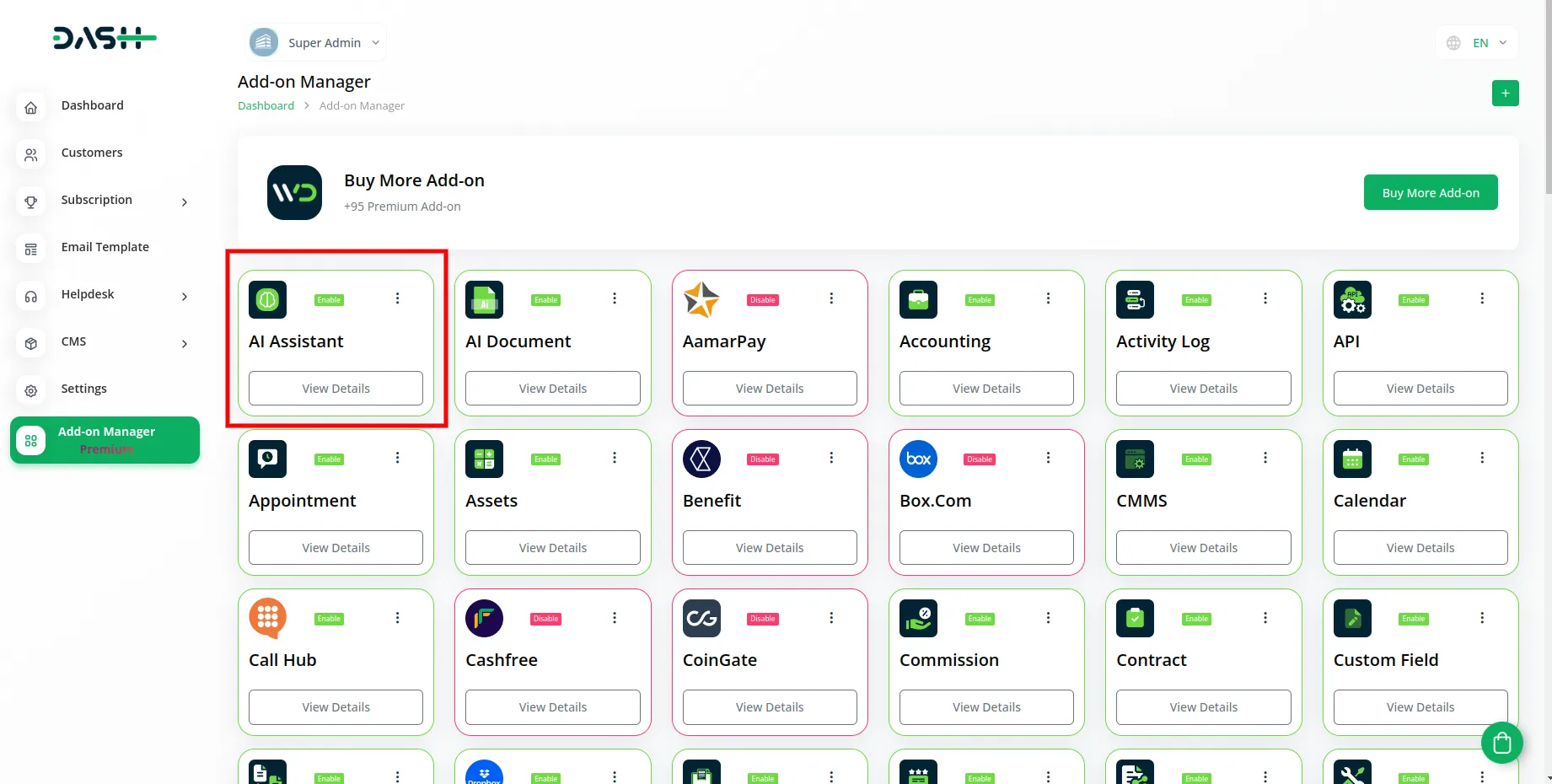
Task: Click the Customers people icon in sidebar
Action: [30, 154]
